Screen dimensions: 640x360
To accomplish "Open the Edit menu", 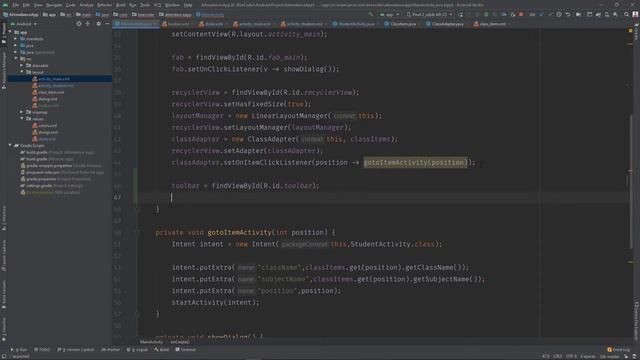I will (x=26, y=5).
